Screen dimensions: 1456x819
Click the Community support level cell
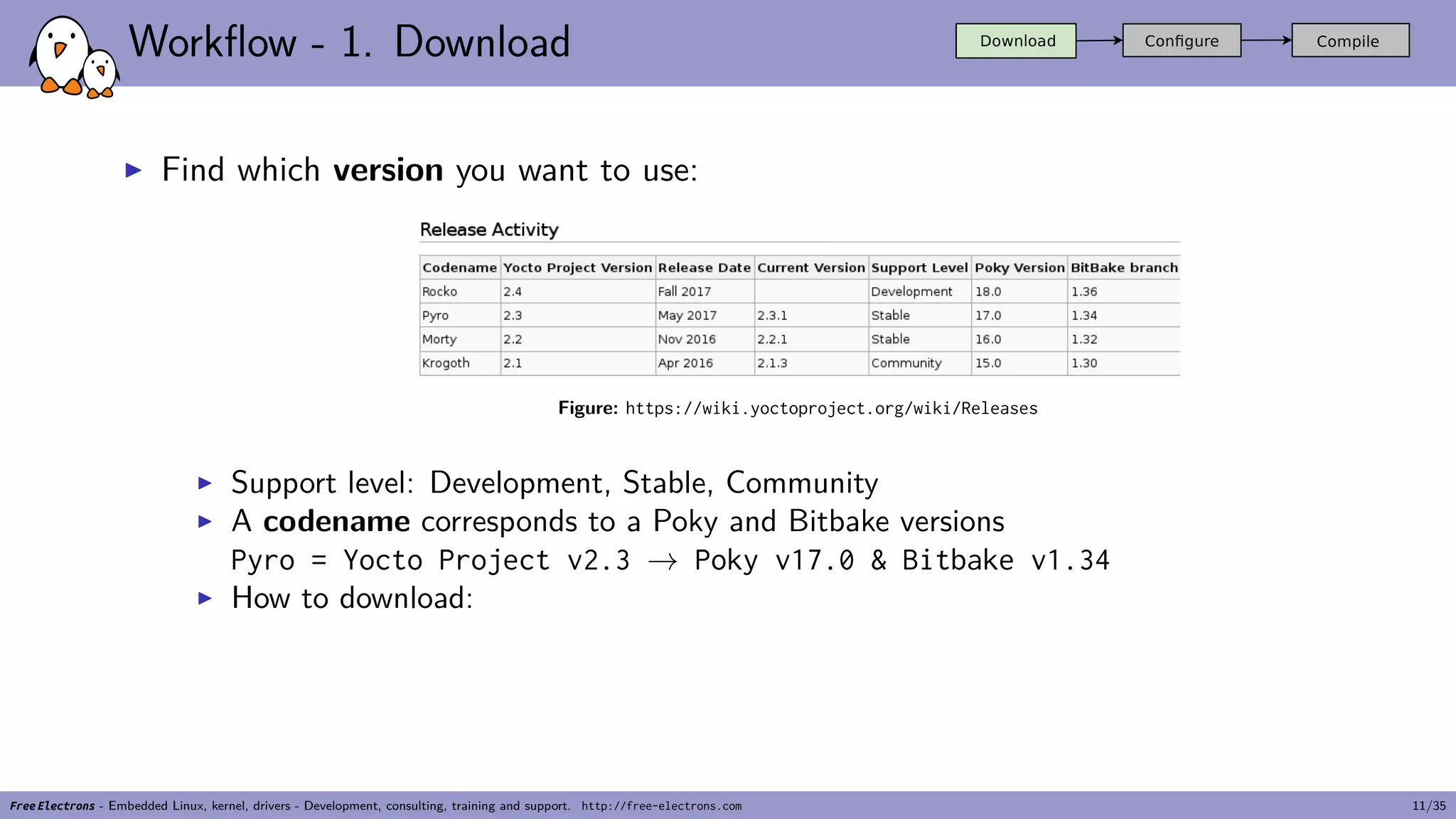tap(920, 363)
